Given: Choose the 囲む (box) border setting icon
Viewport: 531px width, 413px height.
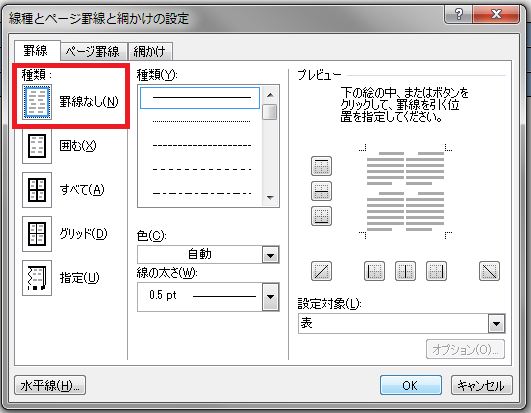Looking at the screenshot, I should (37, 146).
